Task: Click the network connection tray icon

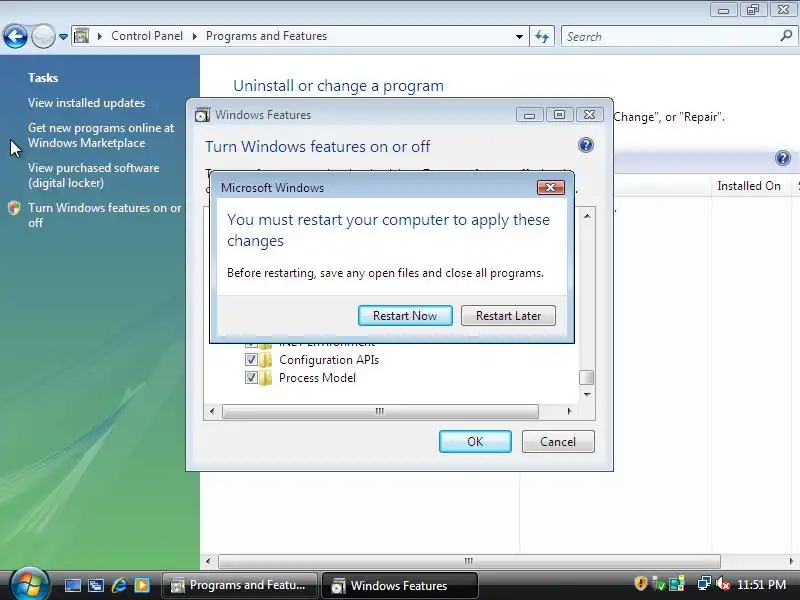Action: point(704,584)
